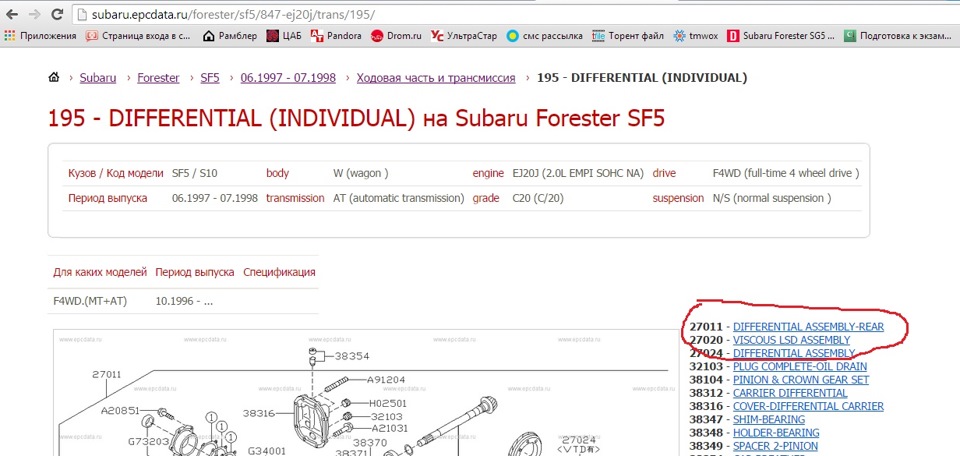
Task: Click A91204 callout in diagram
Action: pyautogui.click(x=386, y=379)
